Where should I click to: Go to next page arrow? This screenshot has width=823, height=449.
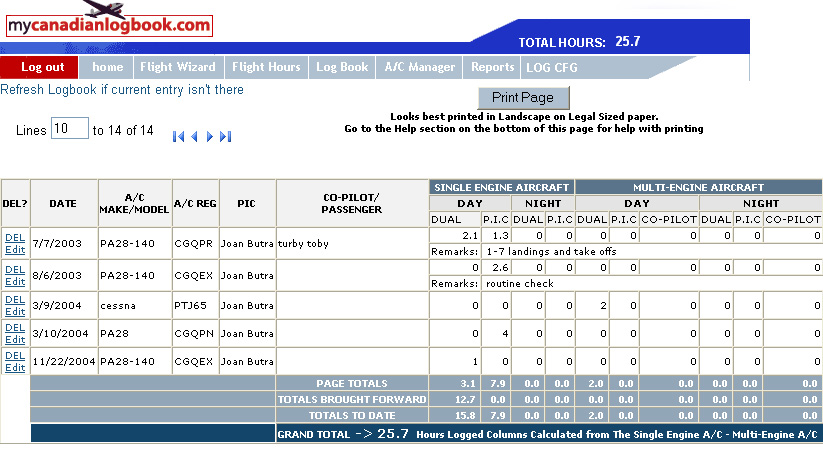(209, 137)
